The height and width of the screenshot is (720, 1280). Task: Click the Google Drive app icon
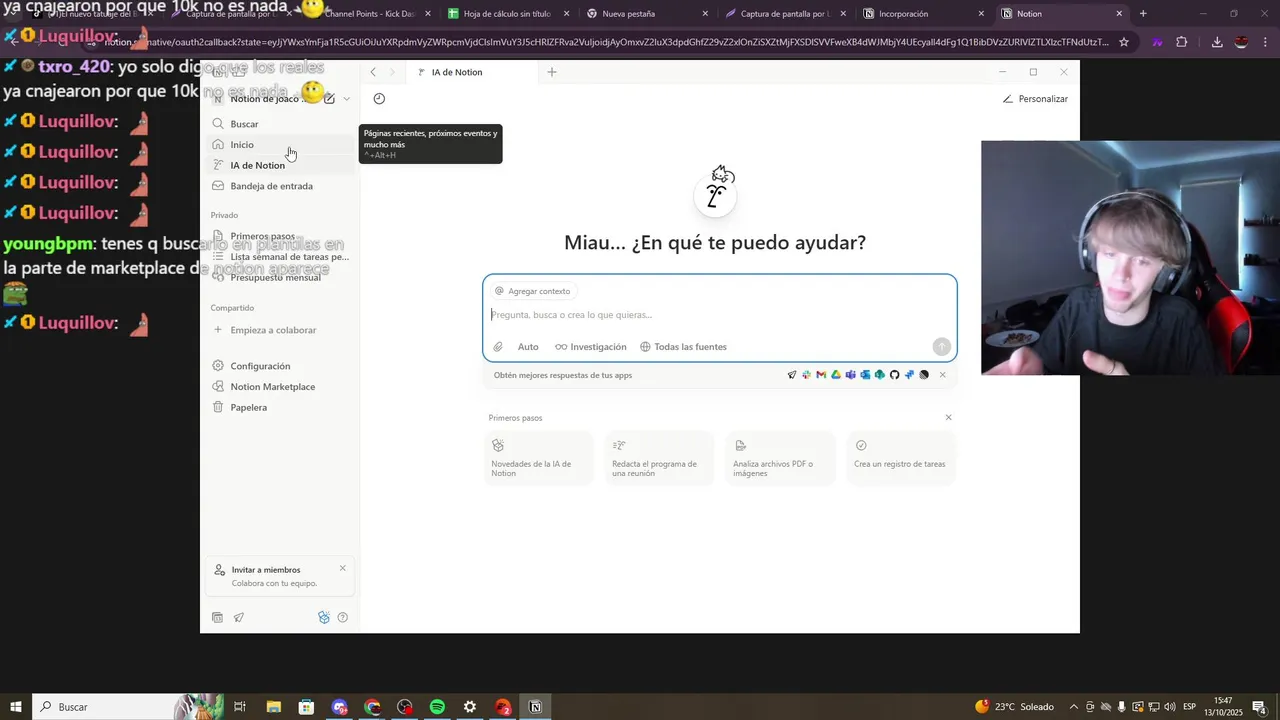[836, 375]
